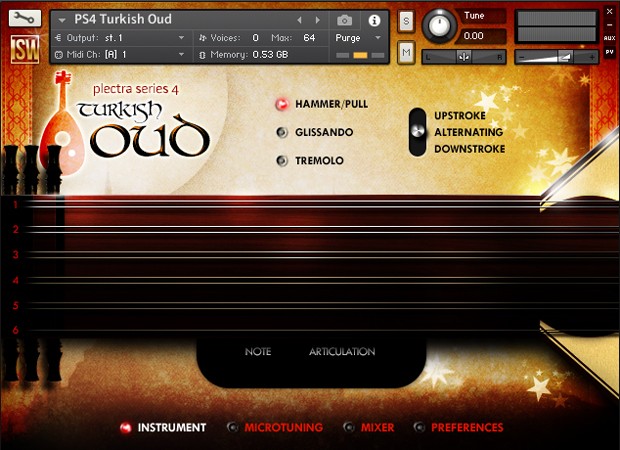Close the instrument with X icon
This screenshot has height=450, width=620.
pos(609,11)
